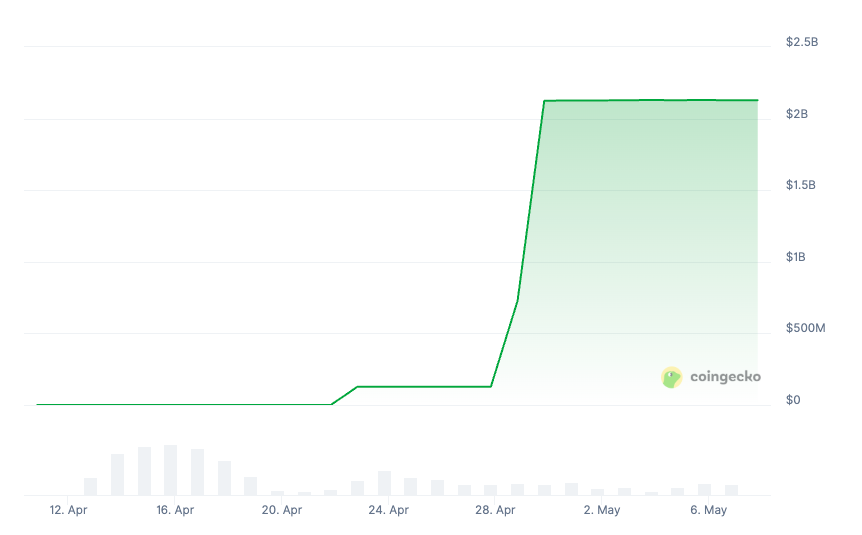Viewport: 862px width, 535px height.
Task: Click the 20. Apr date label
Action: pyautogui.click(x=282, y=510)
